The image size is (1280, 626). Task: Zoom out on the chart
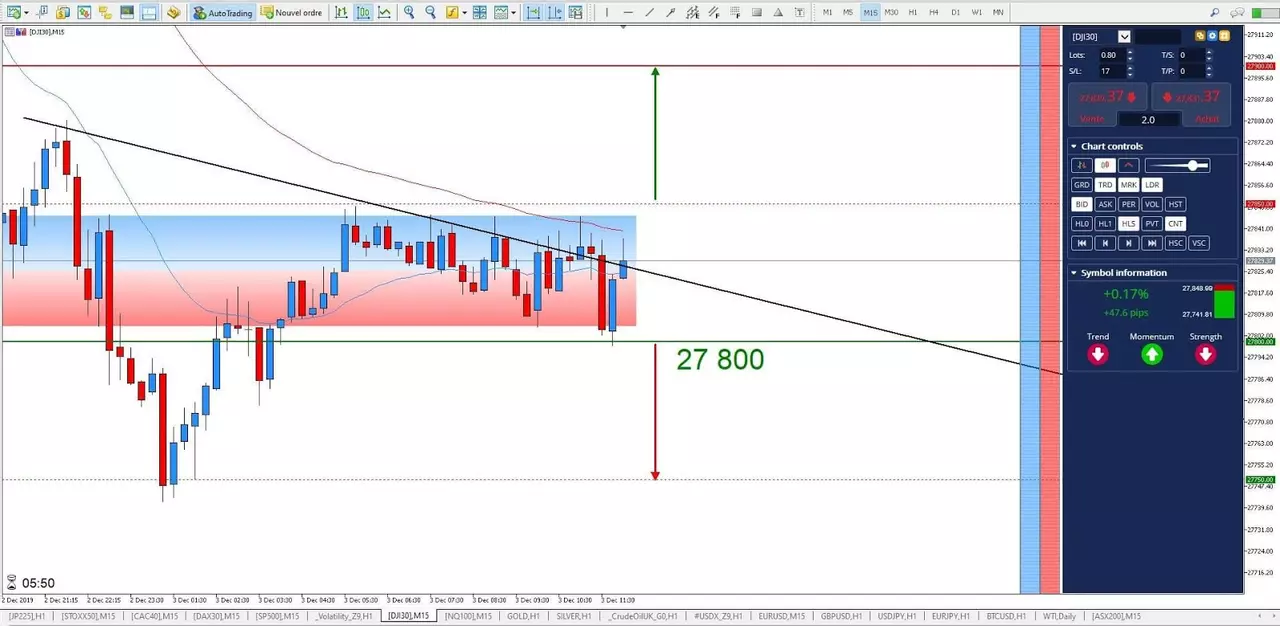[430, 13]
